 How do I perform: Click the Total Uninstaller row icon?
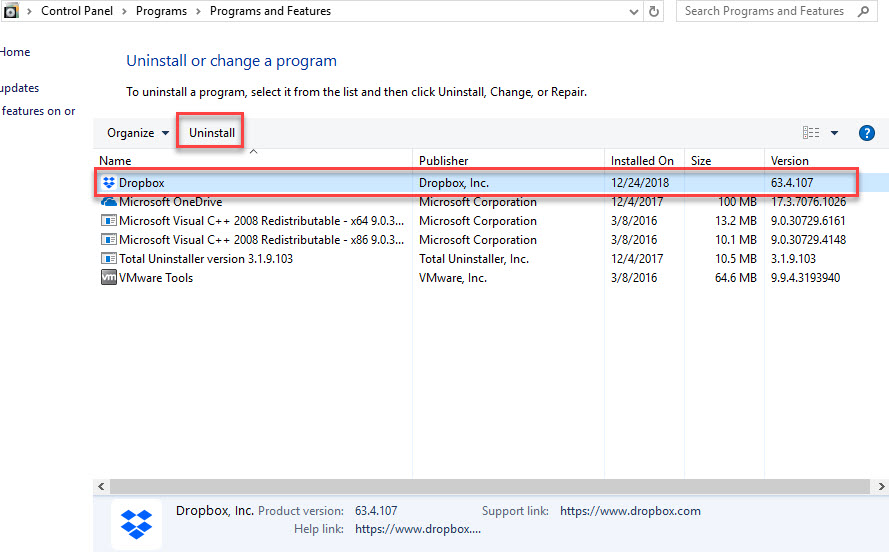click(108, 258)
